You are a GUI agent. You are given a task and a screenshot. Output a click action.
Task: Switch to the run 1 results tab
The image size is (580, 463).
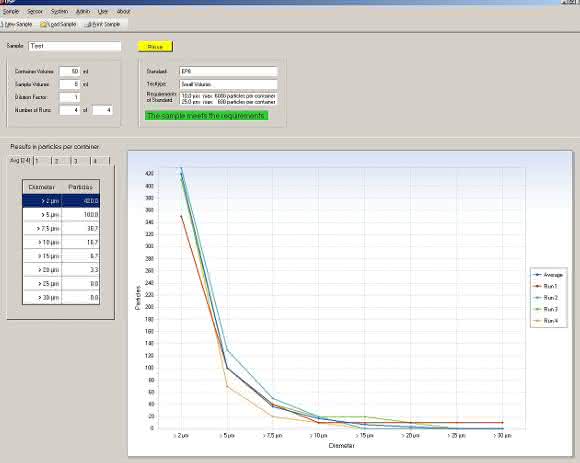coord(43,161)
